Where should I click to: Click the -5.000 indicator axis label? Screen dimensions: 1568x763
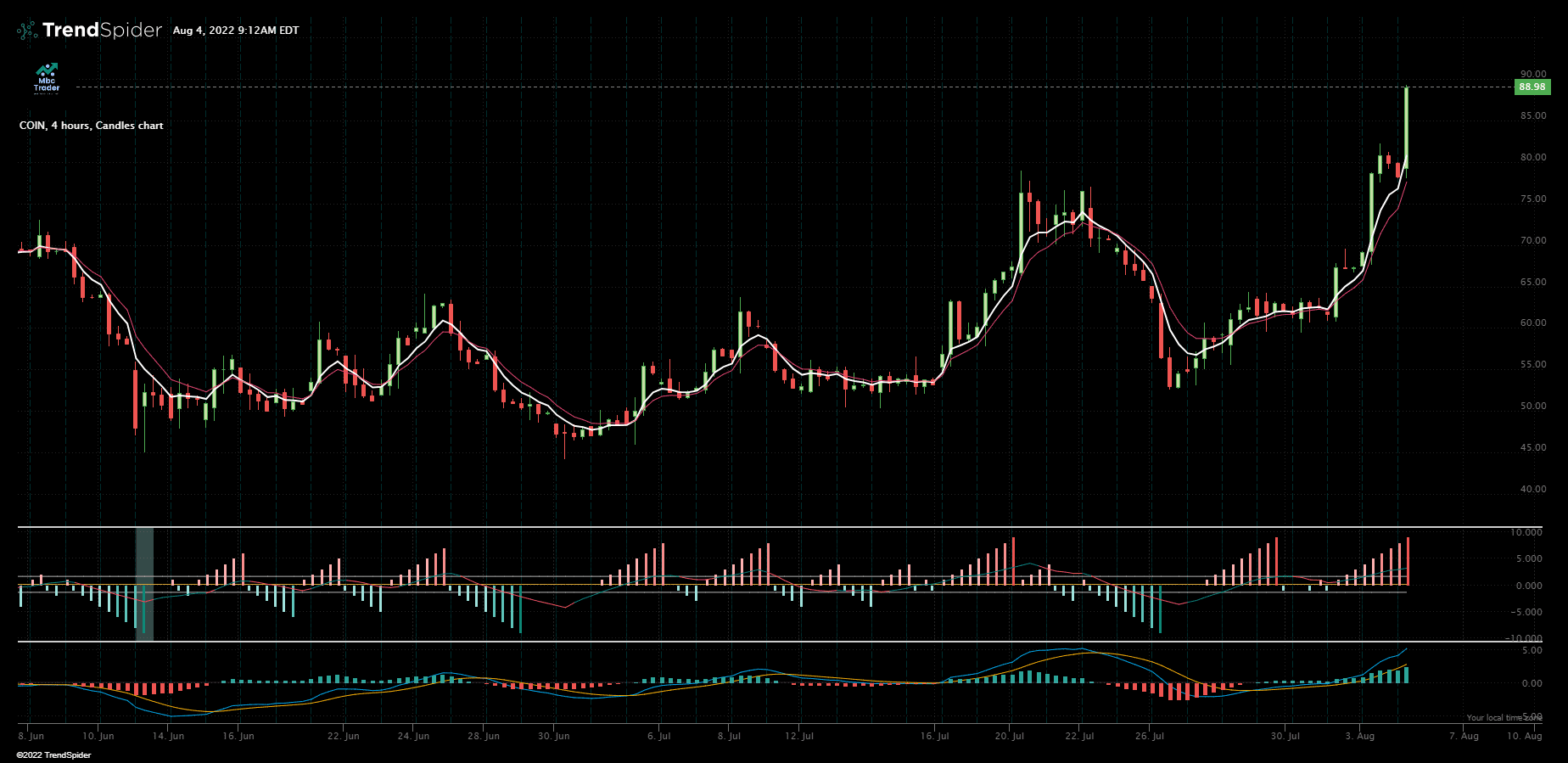(x=1526, y=612)
